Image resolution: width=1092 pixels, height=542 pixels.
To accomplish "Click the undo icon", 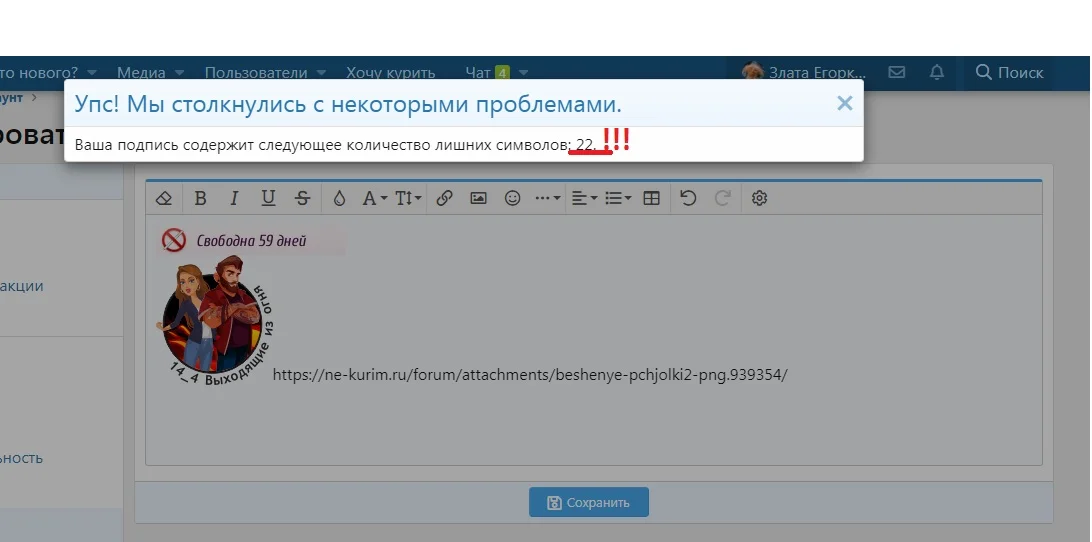I will 688,199.
